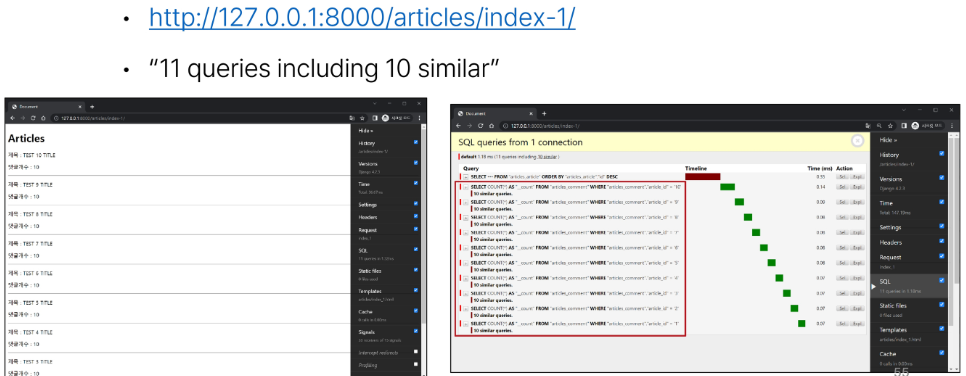
Task: Close Document tab in left browser window
Action: [x=81, y=107]
